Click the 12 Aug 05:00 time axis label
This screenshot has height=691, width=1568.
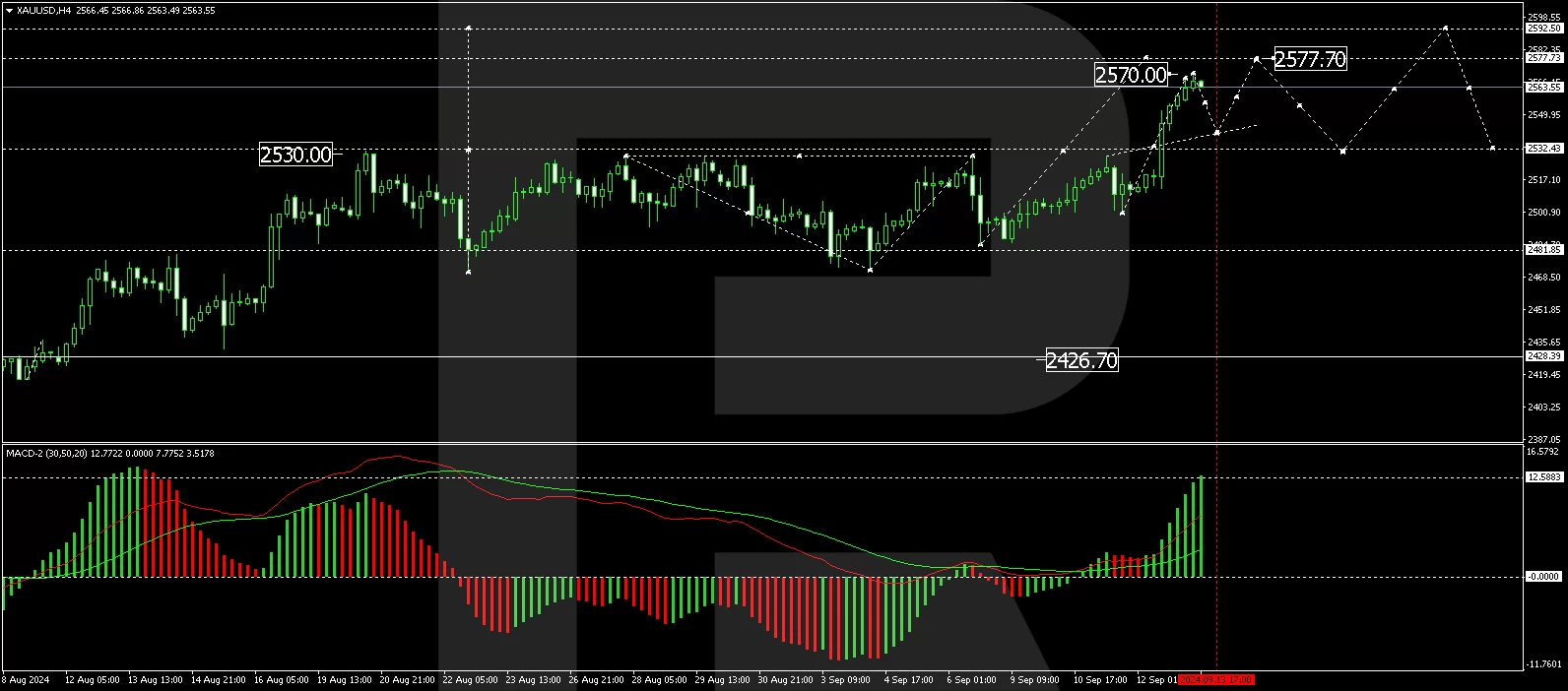pyautogui.click(x=93, y=680)
